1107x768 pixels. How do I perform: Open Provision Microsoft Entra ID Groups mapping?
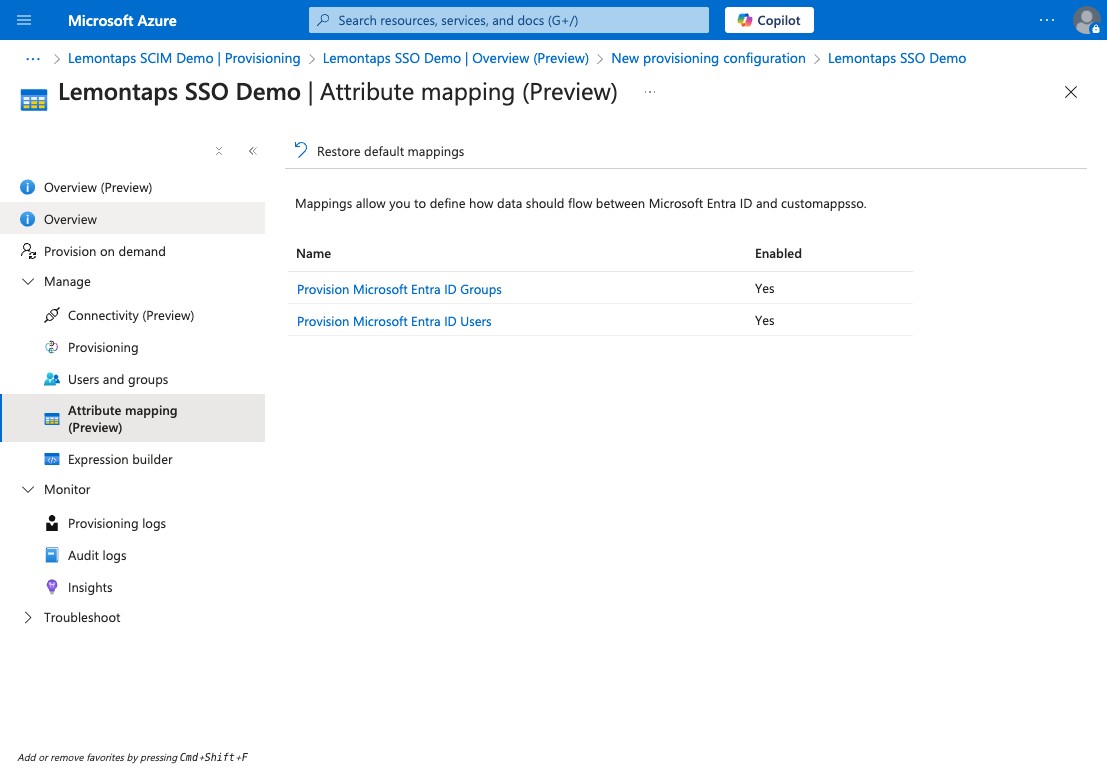tap(399, 289)
